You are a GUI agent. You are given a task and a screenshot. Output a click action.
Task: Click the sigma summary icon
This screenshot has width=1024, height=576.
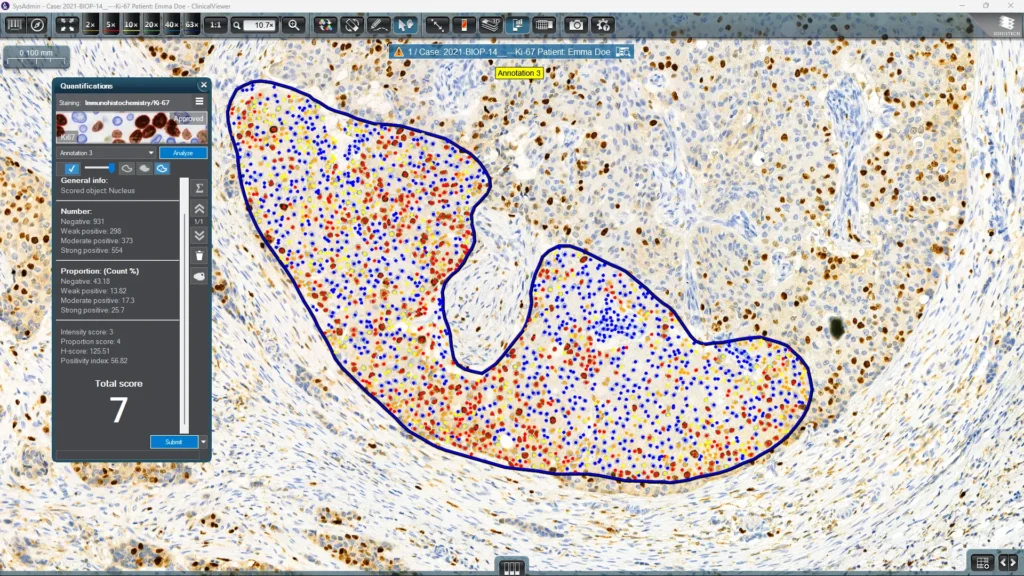click(199, 188)
